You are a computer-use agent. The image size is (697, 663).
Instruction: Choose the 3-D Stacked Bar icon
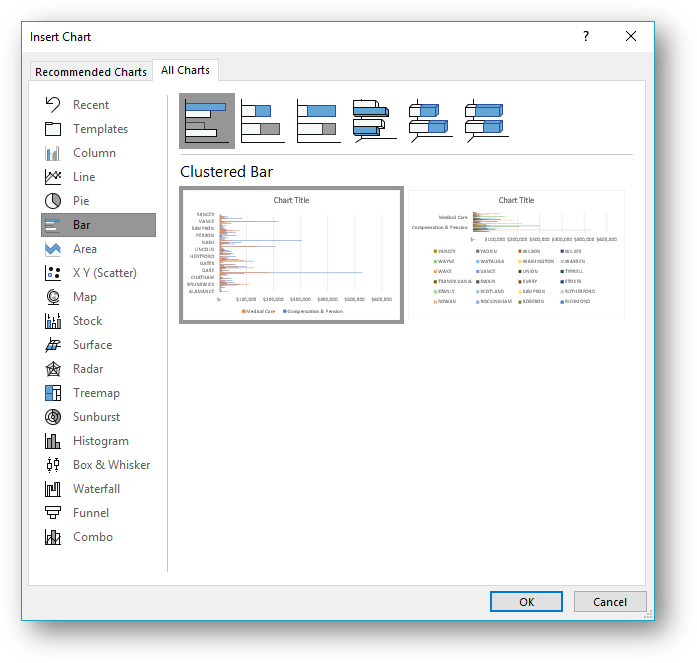[430, 120]
